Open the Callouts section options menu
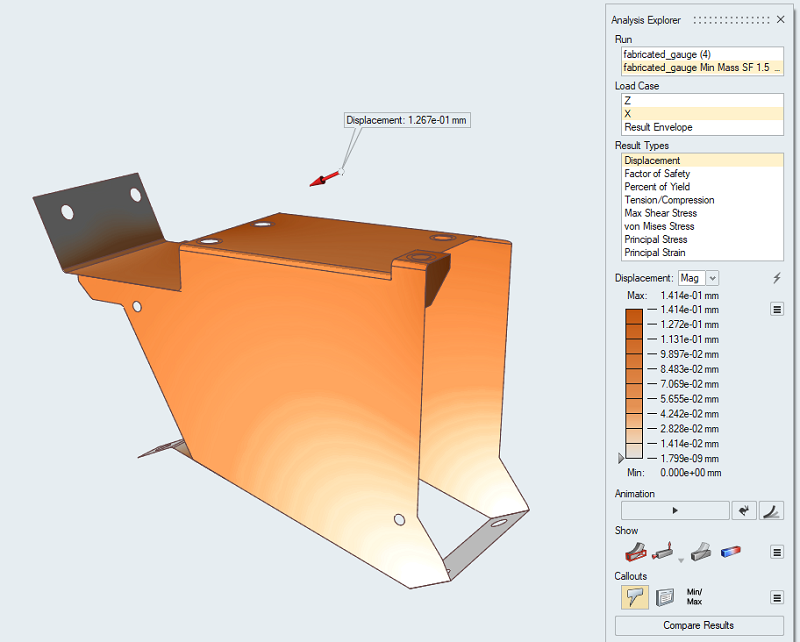This screenshot has width=800, height=642. click(777, 598)
